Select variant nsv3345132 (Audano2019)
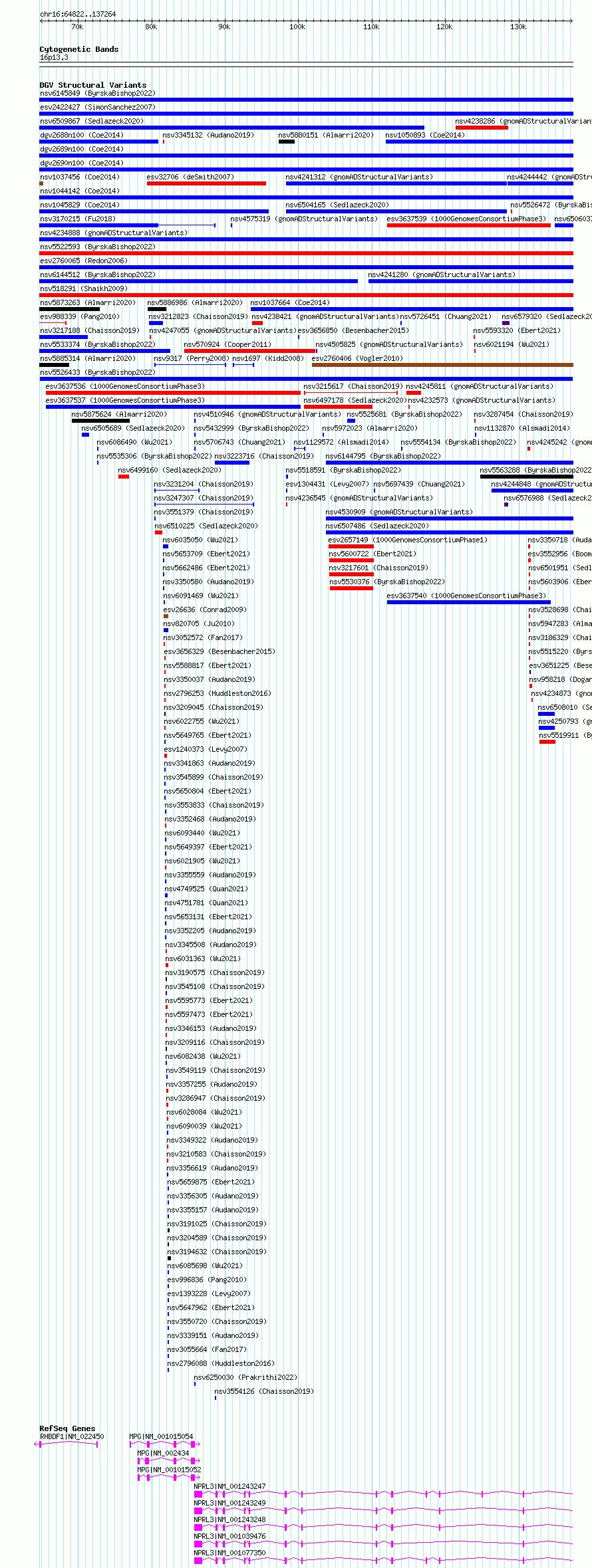The height and width of the screenshot is (1568, 592). point(208,135)
